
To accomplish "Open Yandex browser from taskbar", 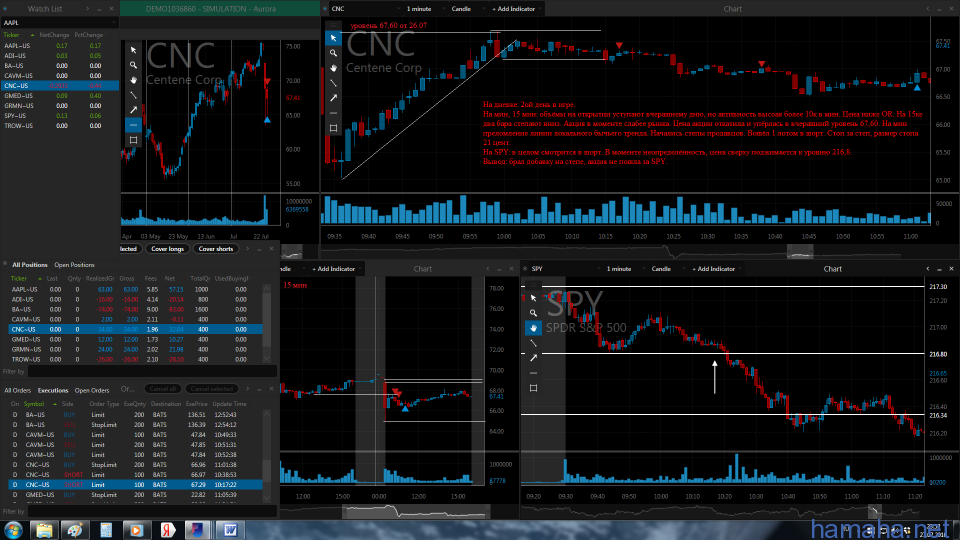I will 167,530.
